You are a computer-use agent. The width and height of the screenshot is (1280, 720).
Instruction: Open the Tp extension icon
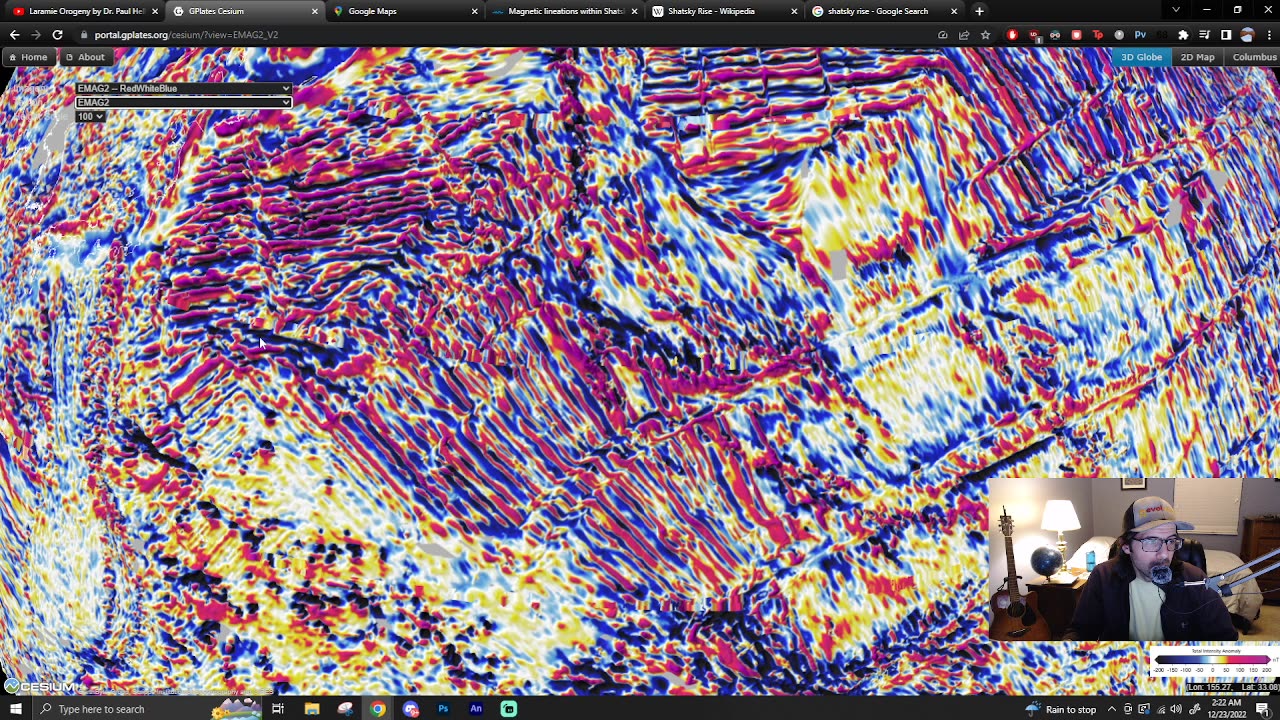pos(1098,35)
